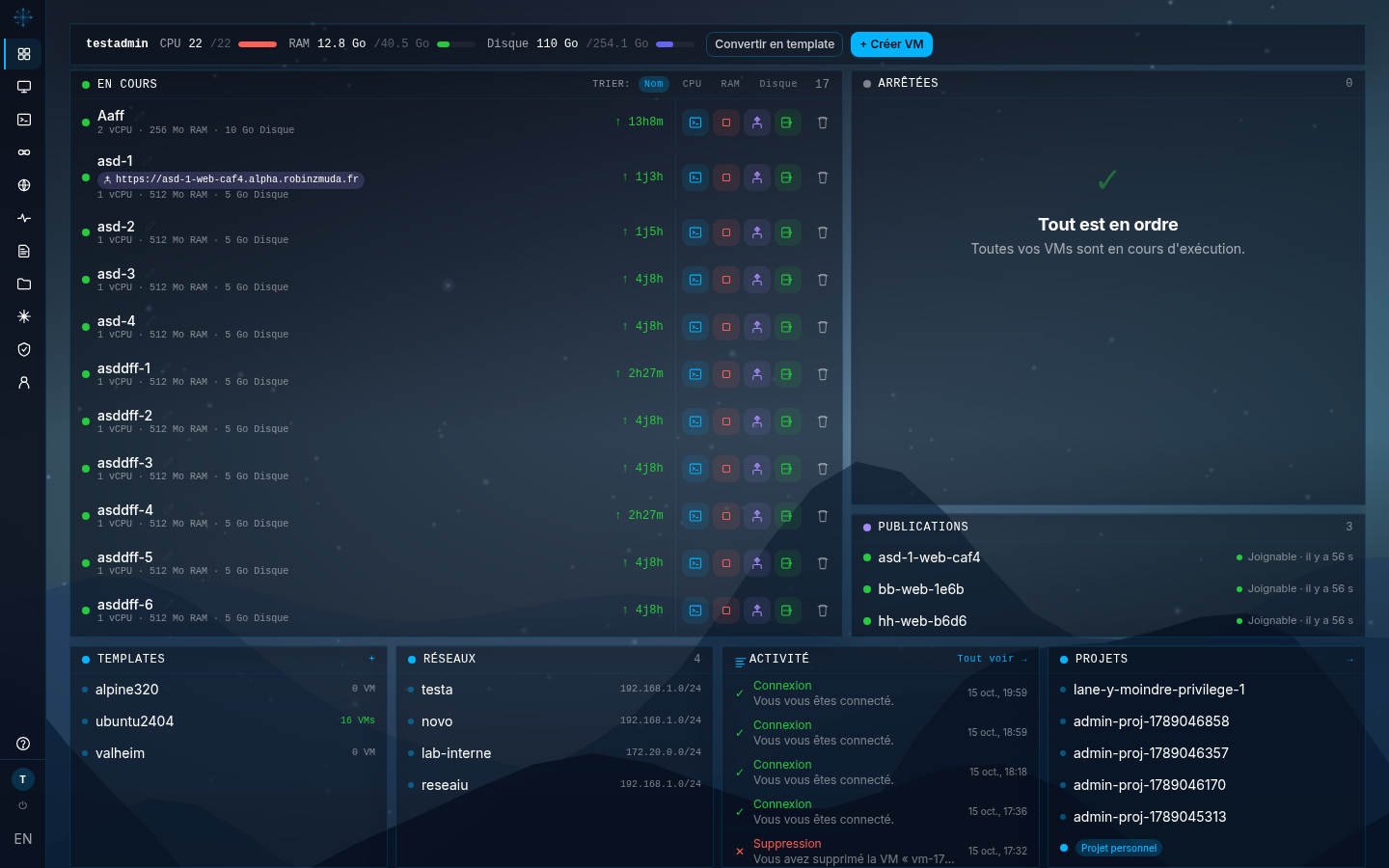The width and height of the screenshot is (1389, 868).
Task: Open the folder icon in the sidebar
Action: [x=24, y=284]
